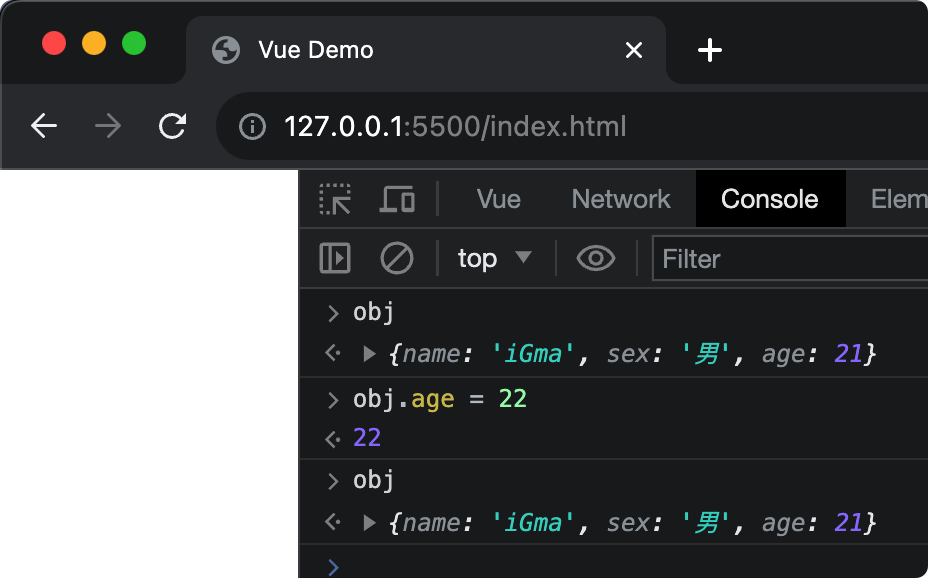Switch to the Vue devtools tab
This screenshot has width=928, height=578.
[x=498, y=199]
